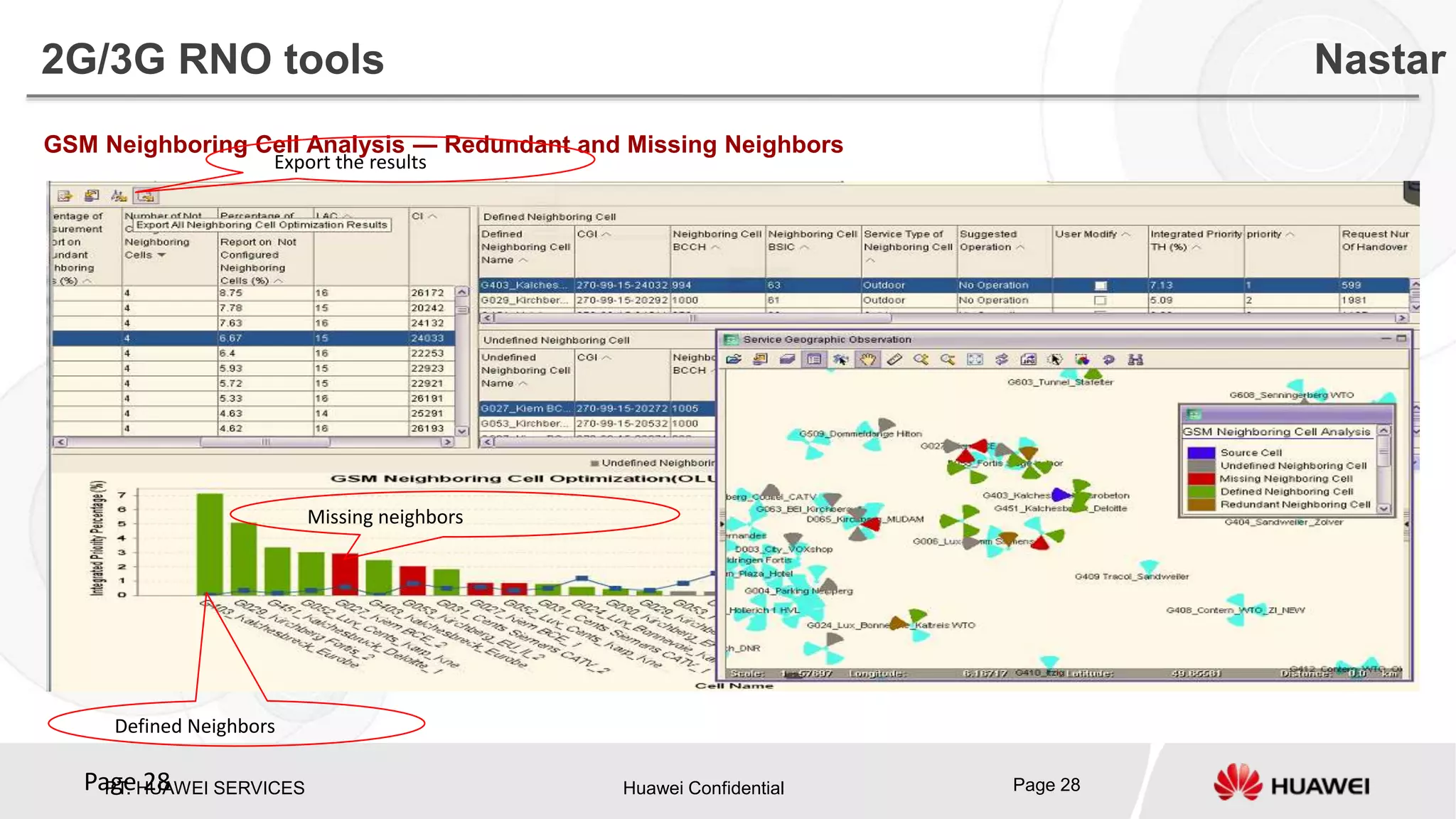
Task: Click the Export All Neighboring Cell Optimization Results icon
Action: [145, 196]
